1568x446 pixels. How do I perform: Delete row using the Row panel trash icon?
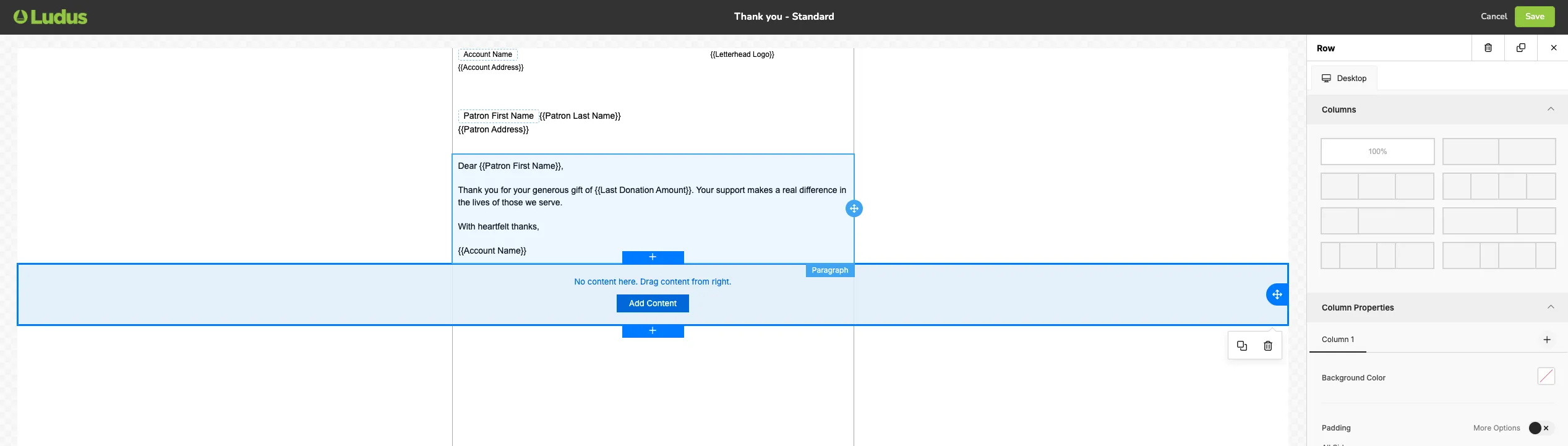[x=1488, y=48]
